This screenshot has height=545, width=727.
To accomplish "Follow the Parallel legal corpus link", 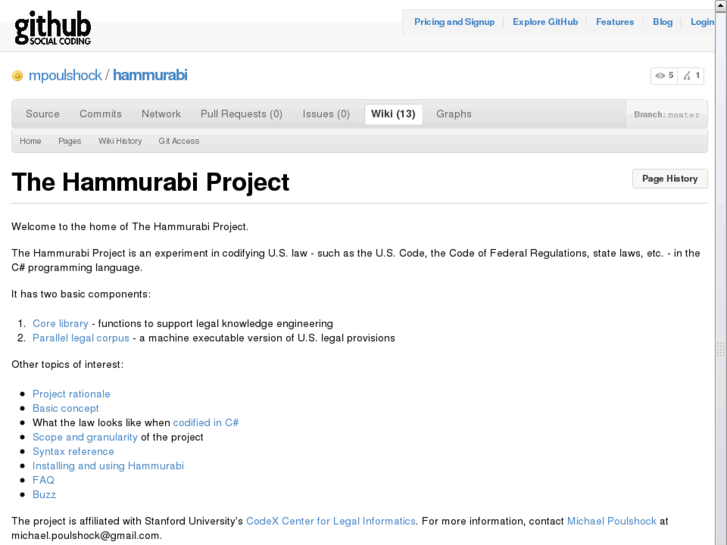I will coord(80,338).
